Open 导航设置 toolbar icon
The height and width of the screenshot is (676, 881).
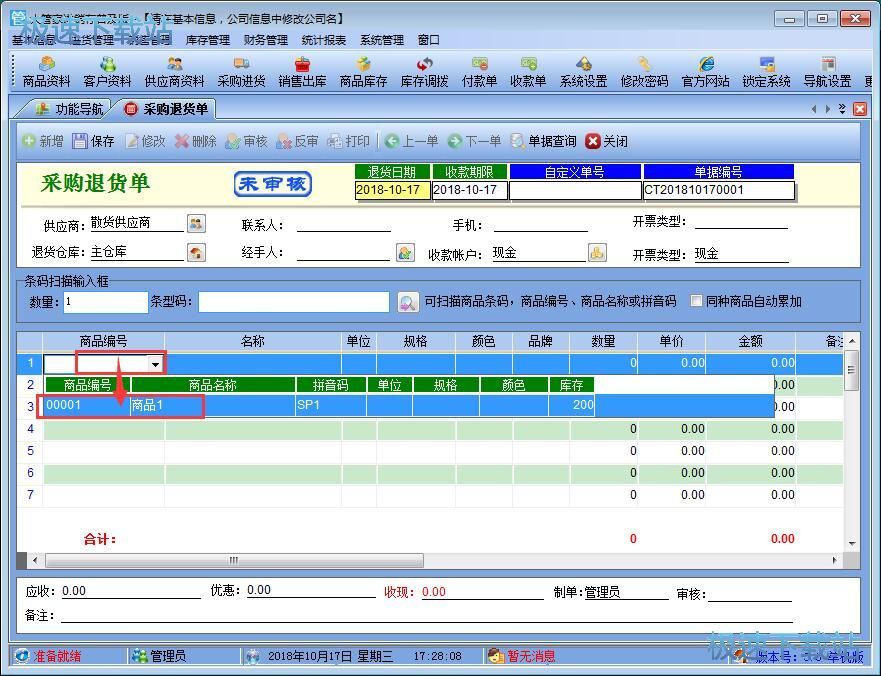pos(827,72)
